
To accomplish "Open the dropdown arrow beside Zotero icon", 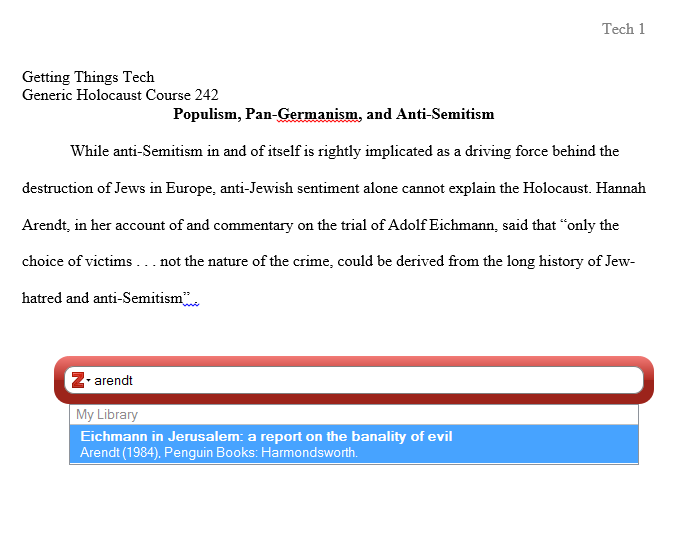I will pos(89,381).
